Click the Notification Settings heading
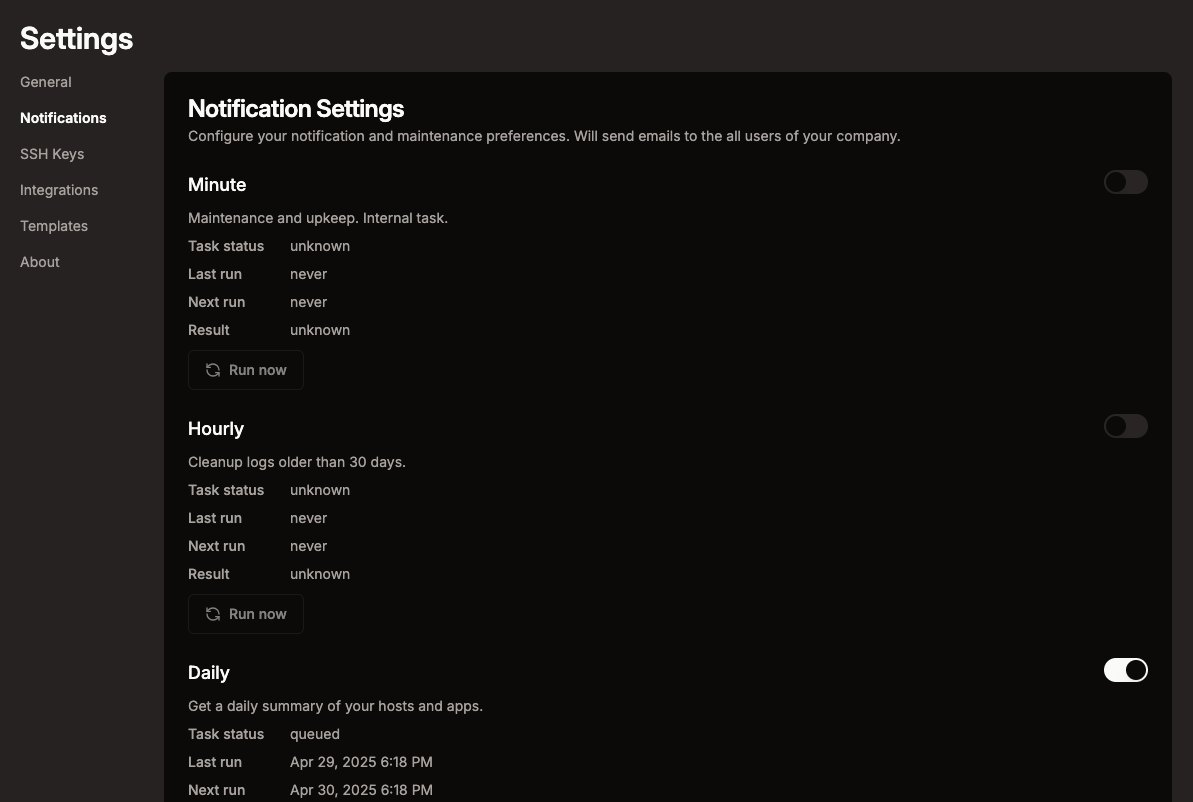This screenshot has width=1193, height=802. [296, 108]
